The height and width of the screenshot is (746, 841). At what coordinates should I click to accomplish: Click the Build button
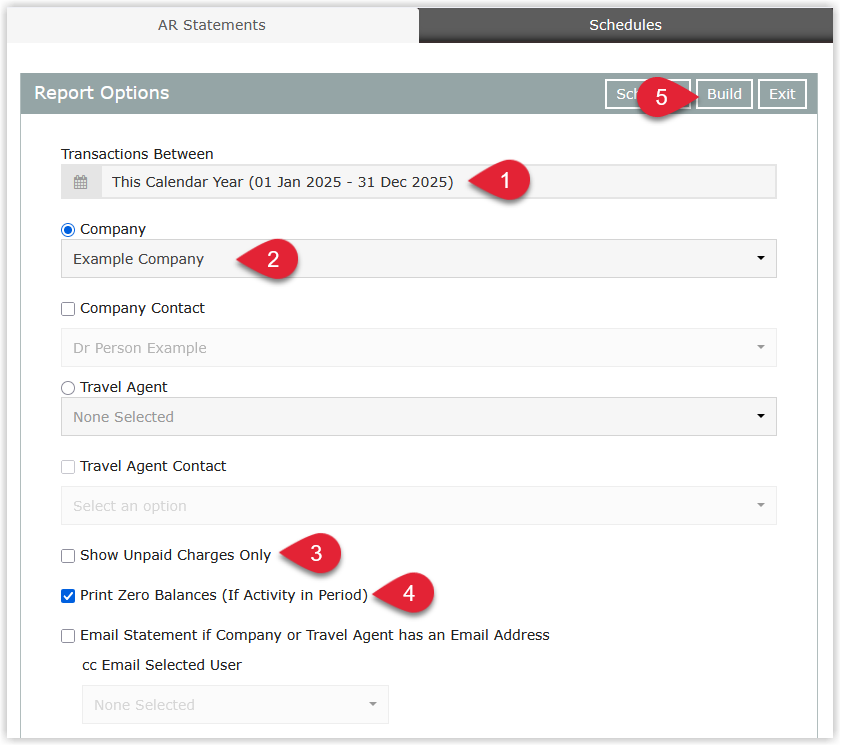pyautogui.click(x=724, y=94)
